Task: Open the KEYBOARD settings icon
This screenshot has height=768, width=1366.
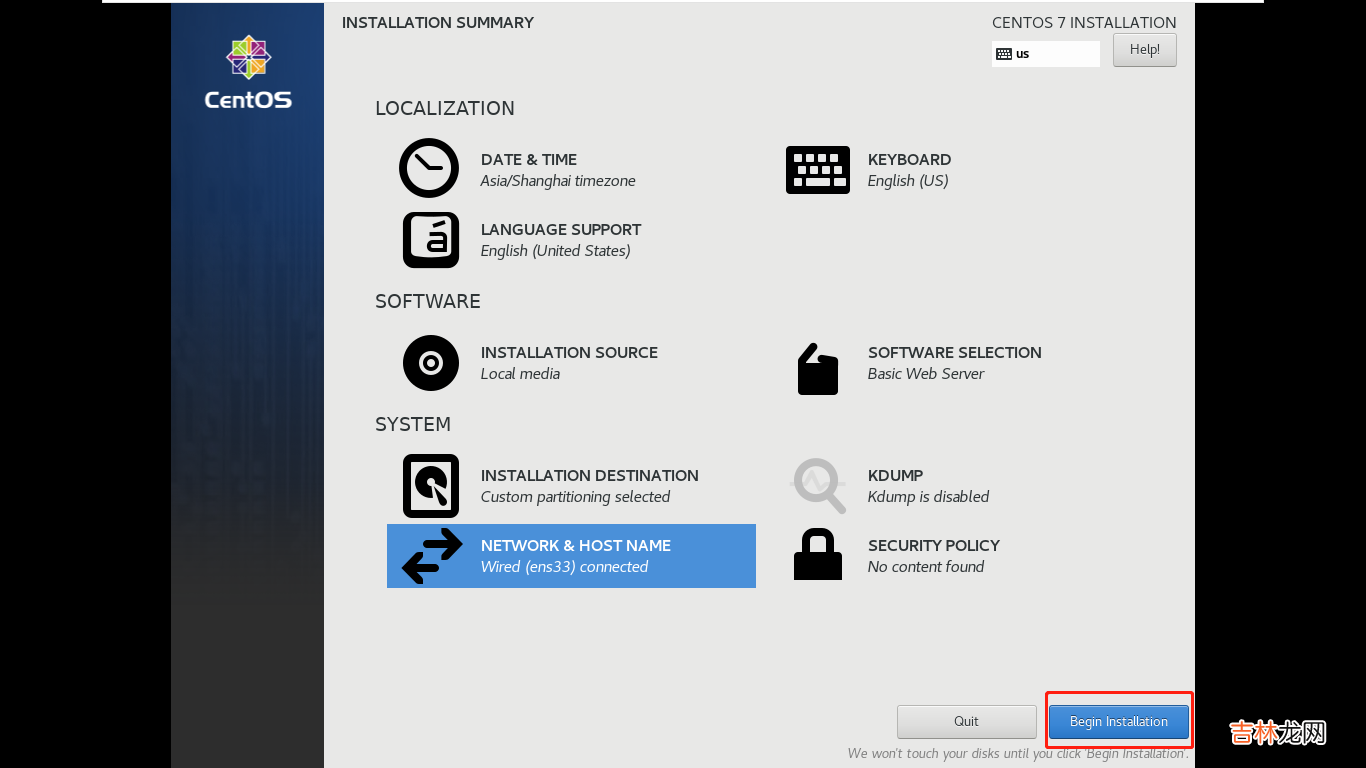Action: (x=817, y=170)
